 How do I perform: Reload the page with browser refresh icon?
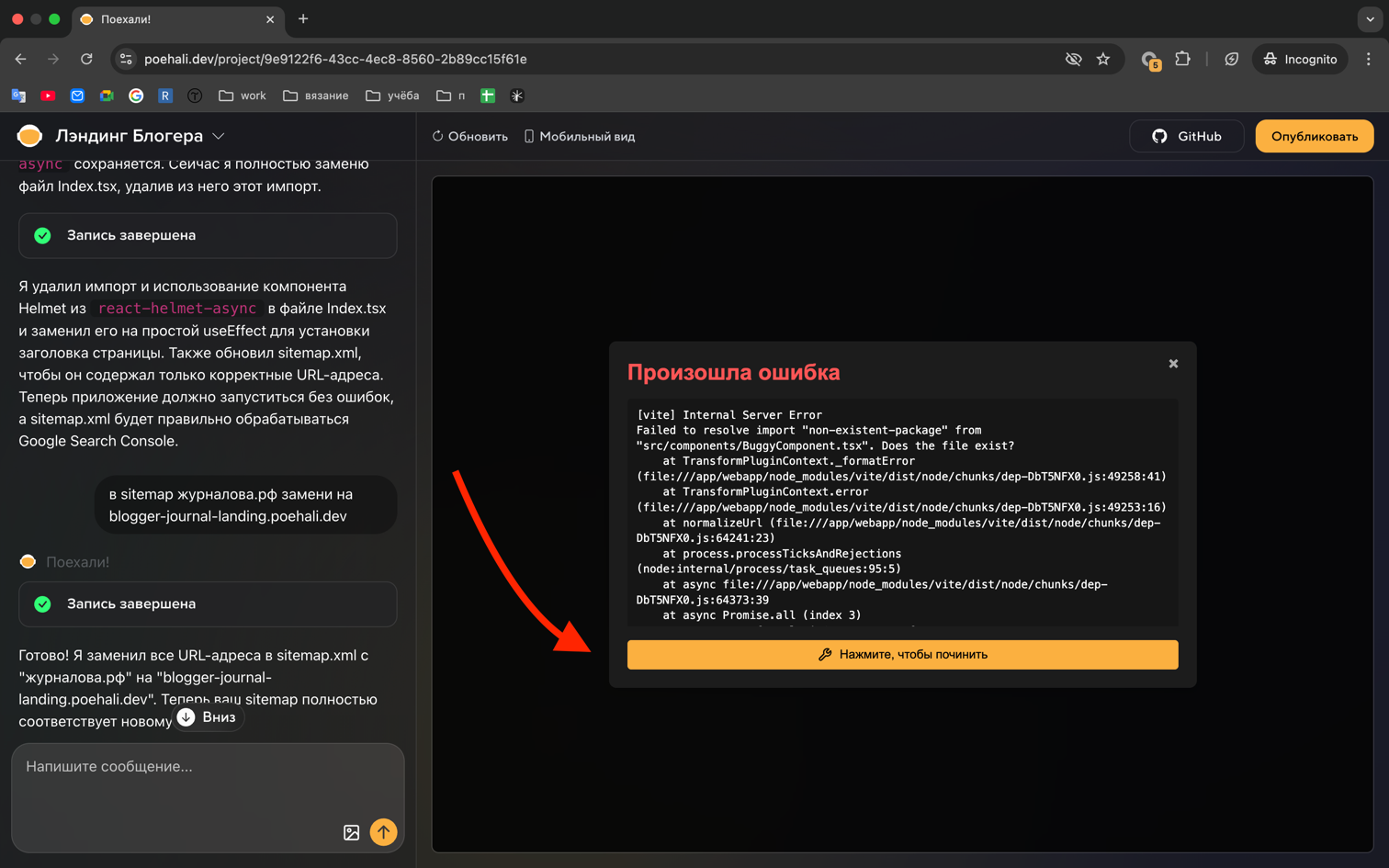[86, 59]
